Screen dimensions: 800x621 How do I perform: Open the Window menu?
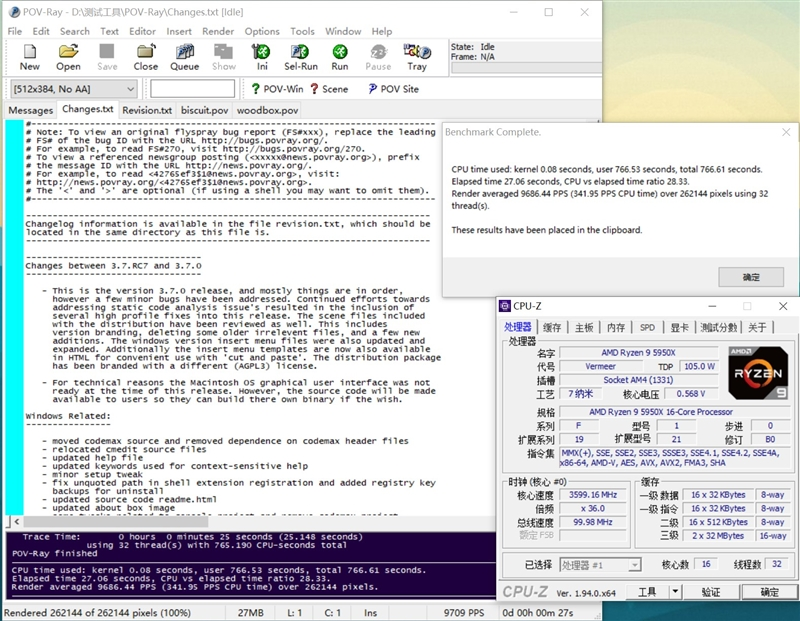pos(343,31)
